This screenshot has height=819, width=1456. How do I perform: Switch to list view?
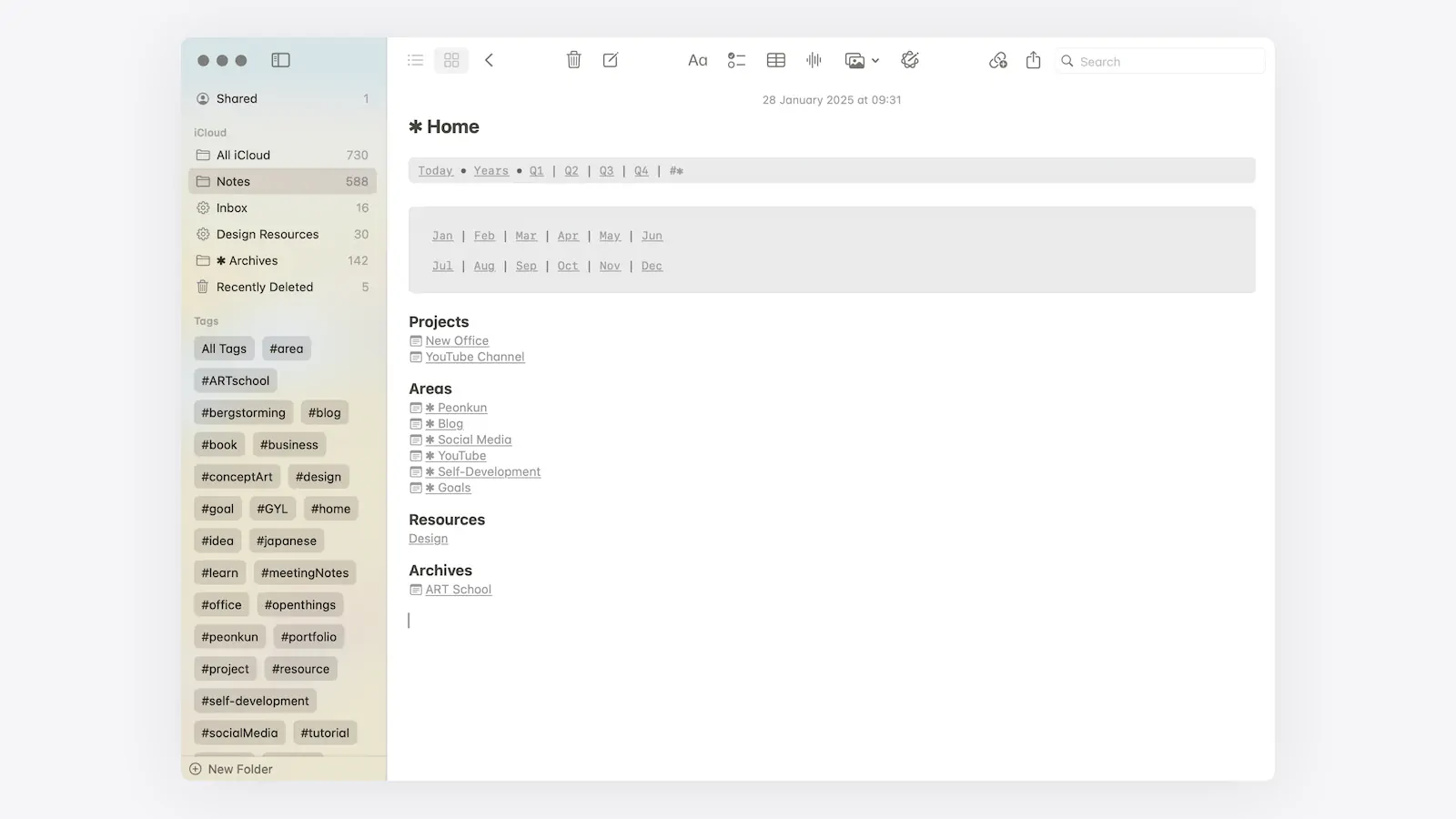coord(416,60)
